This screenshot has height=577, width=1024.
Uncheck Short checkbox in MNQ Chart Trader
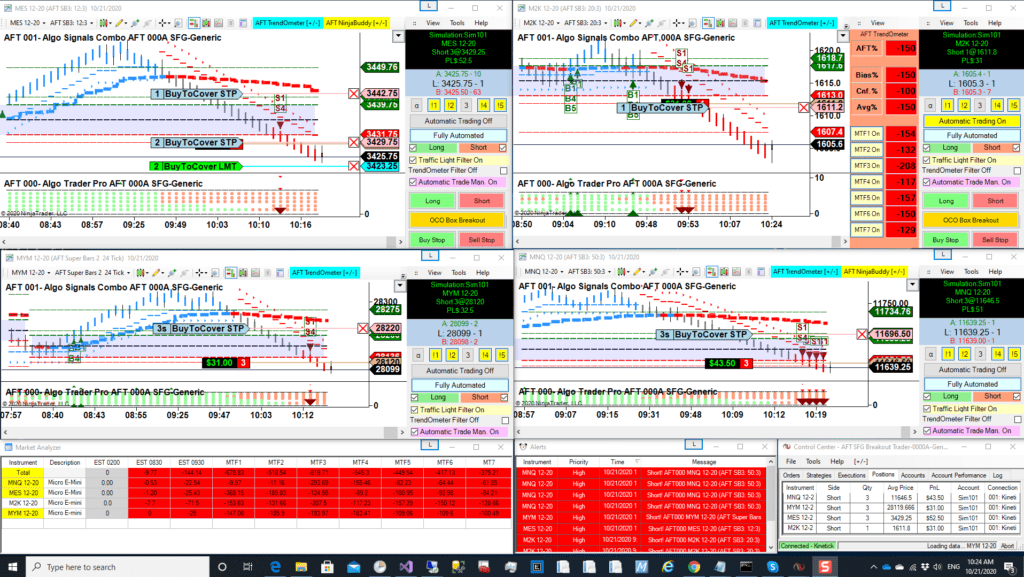coord(1017,396)
